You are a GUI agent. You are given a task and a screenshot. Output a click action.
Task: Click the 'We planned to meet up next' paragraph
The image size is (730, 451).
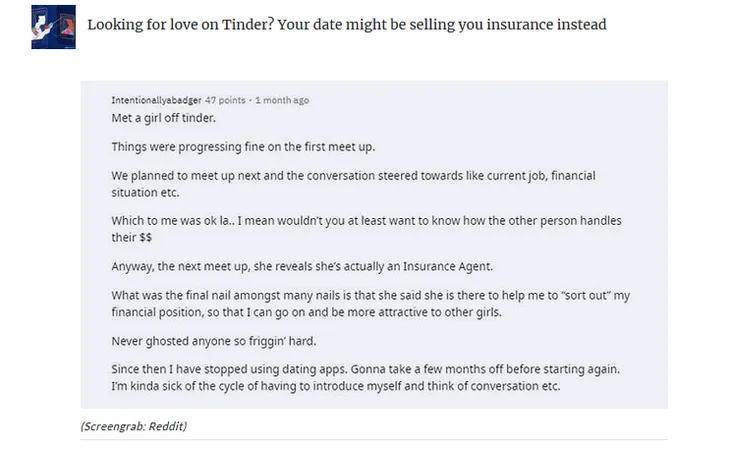353,184
